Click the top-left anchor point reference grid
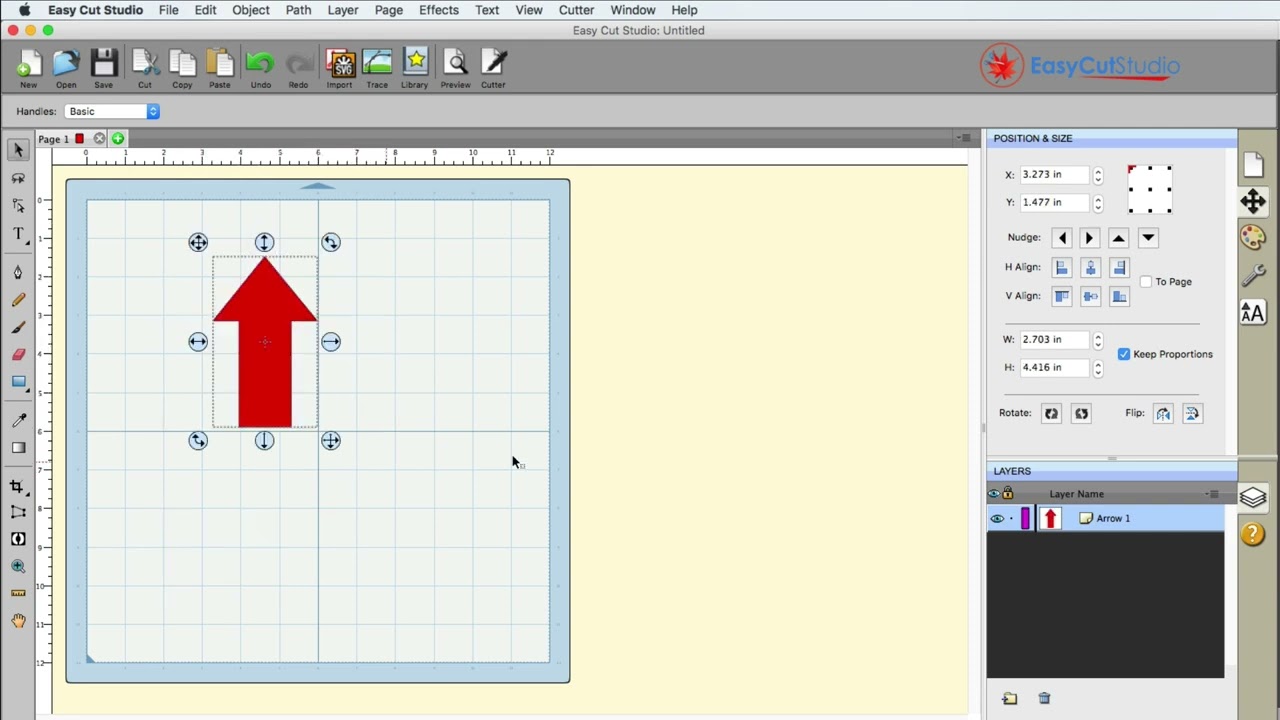This screenshot has height=720, width=1280. 1132,170
